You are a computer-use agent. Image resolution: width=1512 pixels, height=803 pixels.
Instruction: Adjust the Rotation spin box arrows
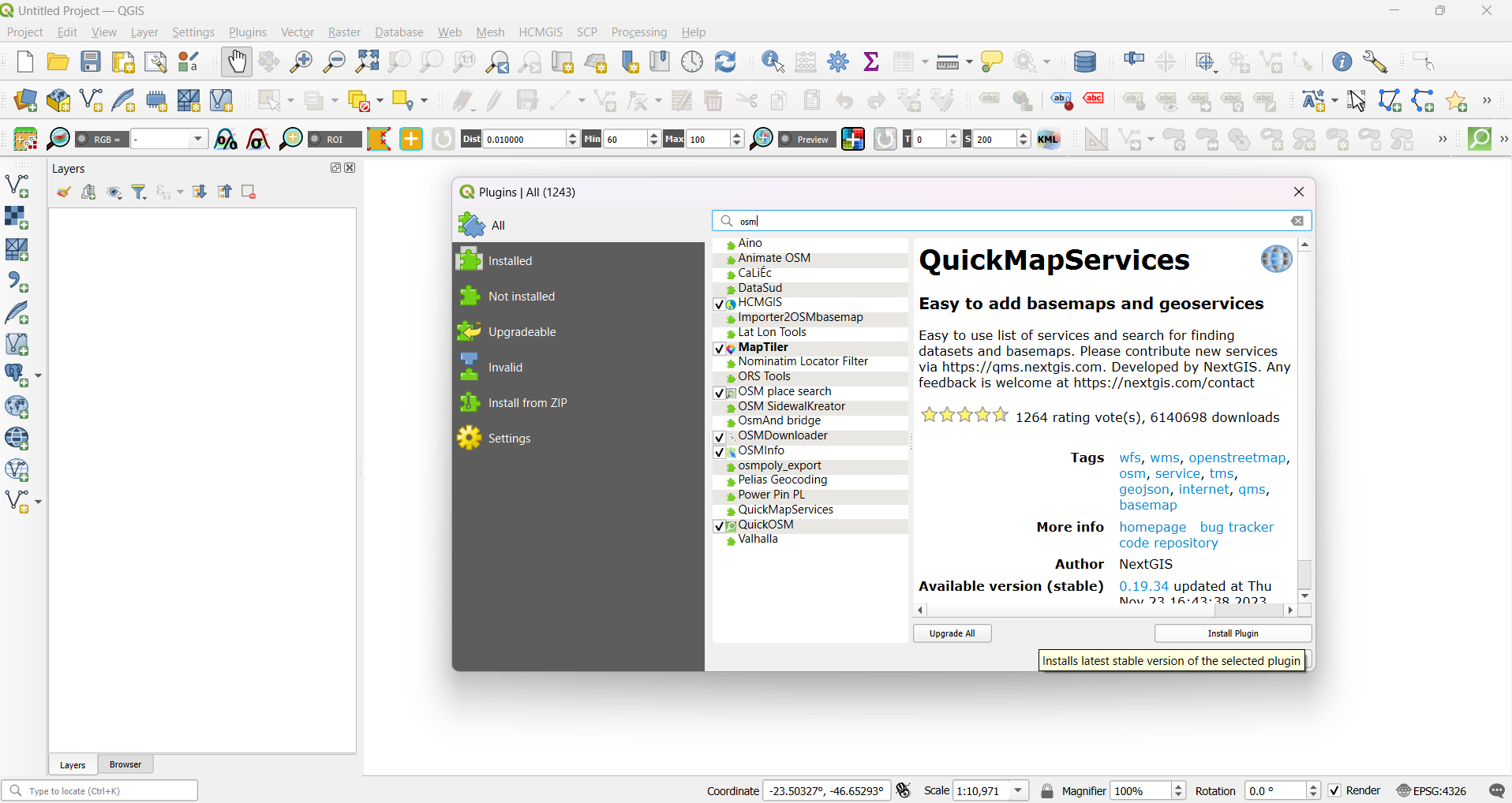[1313, 790]
